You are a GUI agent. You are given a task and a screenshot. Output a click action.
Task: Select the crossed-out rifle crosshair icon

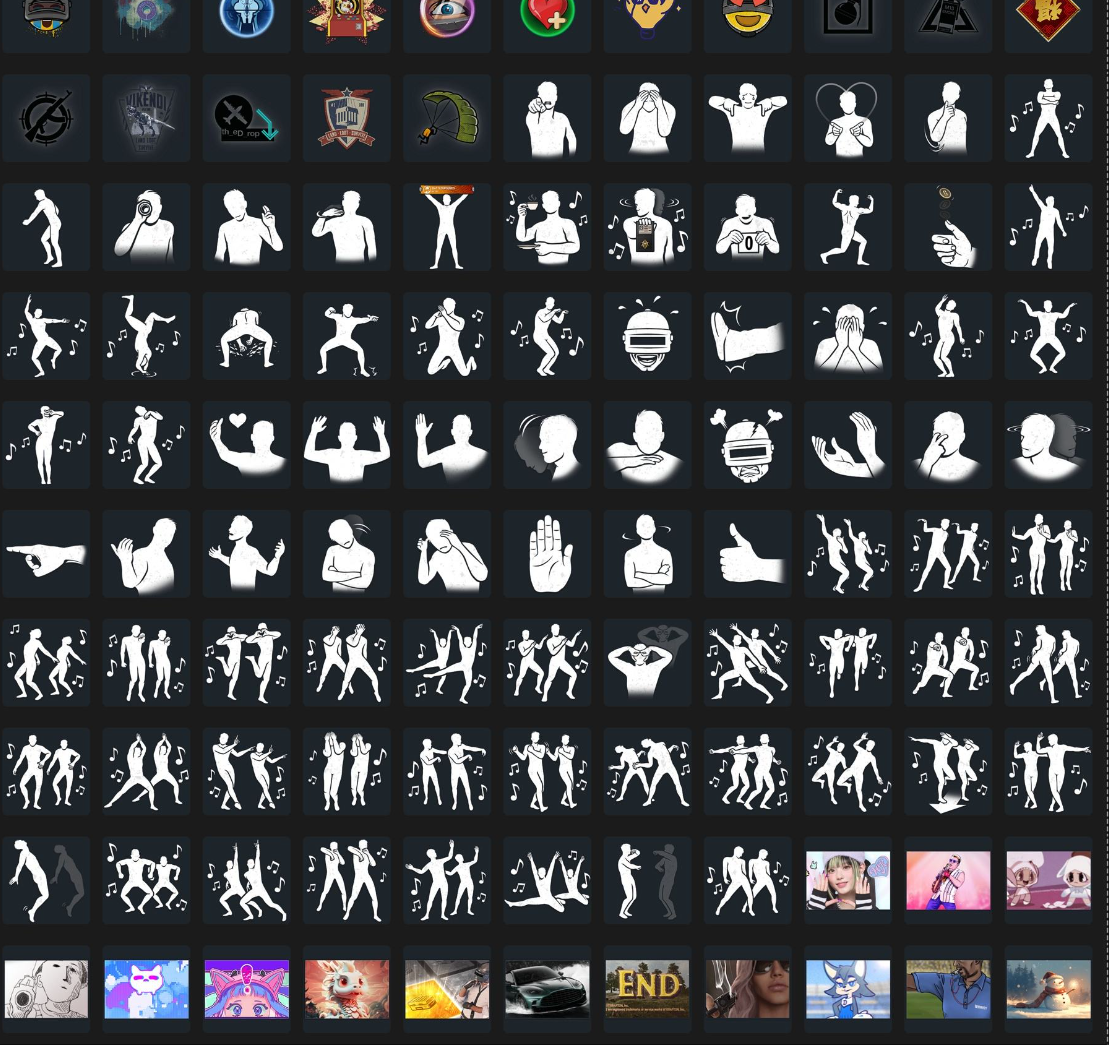click(46, 118)
